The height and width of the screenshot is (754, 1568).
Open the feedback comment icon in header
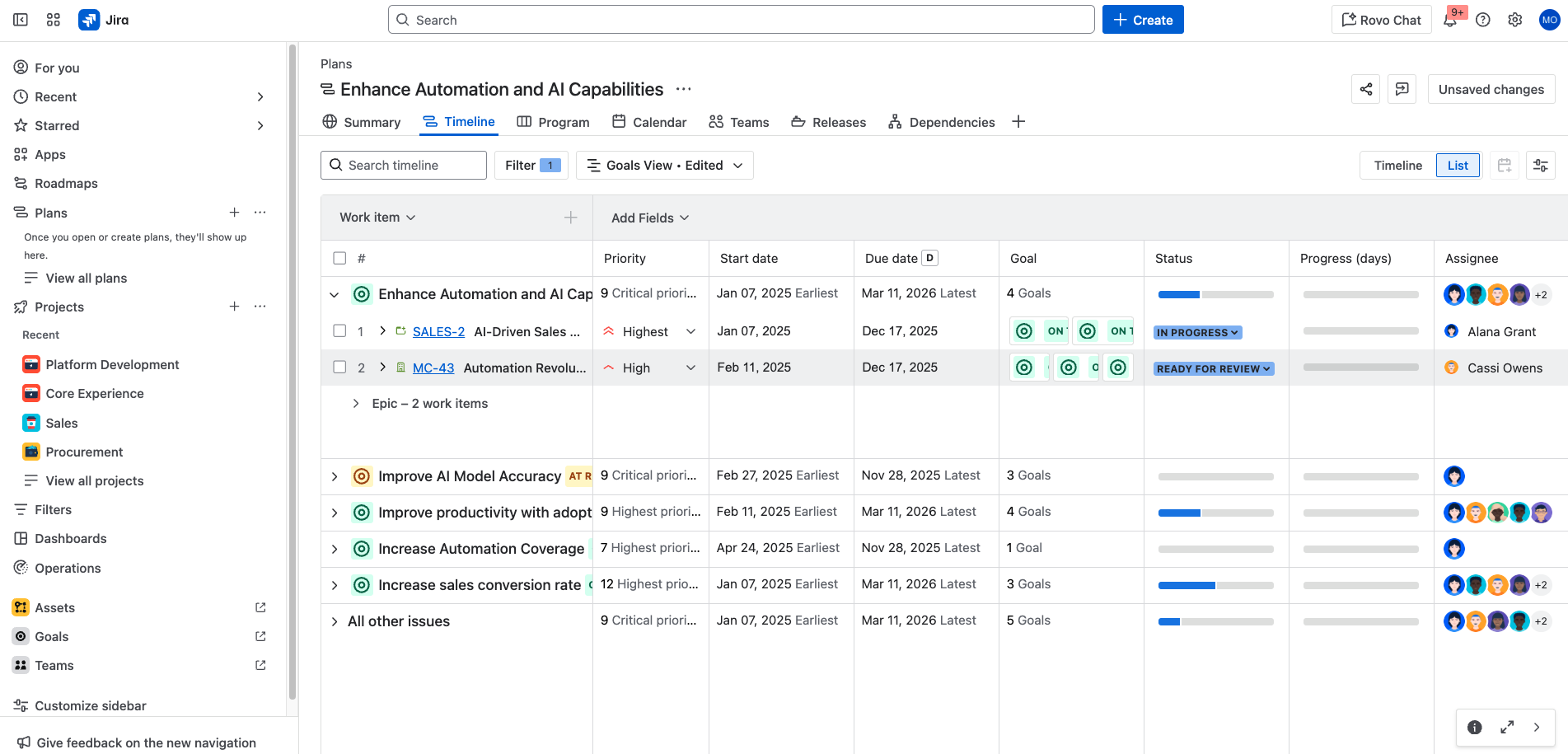[x=1402, y=89]
